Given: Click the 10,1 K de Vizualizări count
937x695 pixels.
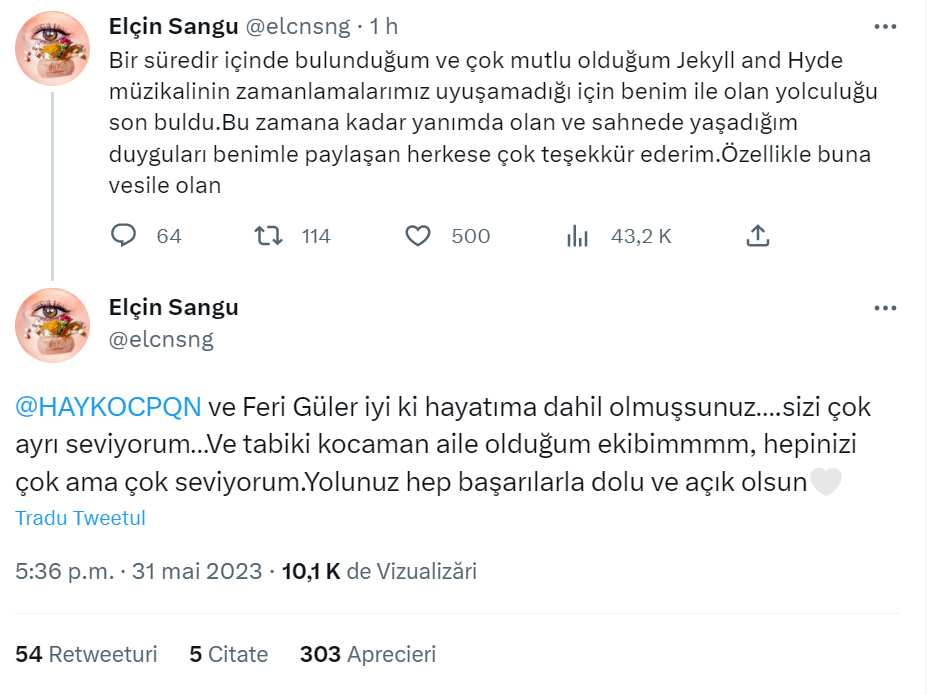Looking at the screenshot, I should [380, 571].
